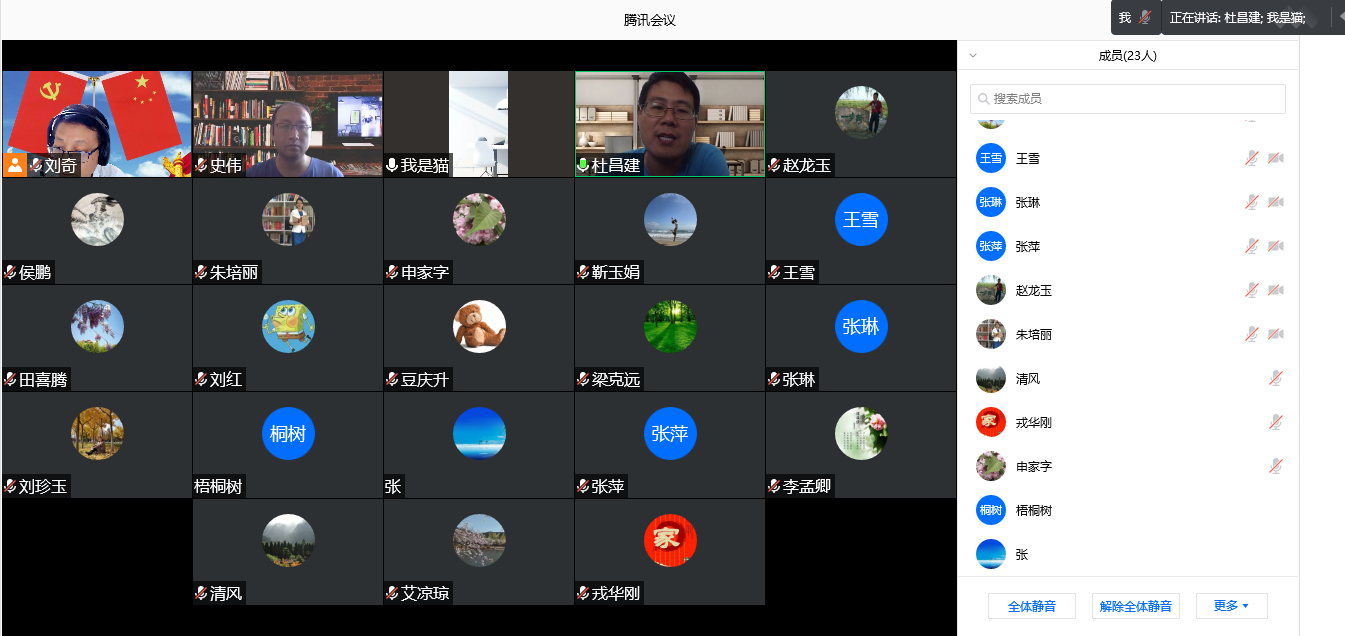Select the 我是猫 video tile

[x=478, y=124]
